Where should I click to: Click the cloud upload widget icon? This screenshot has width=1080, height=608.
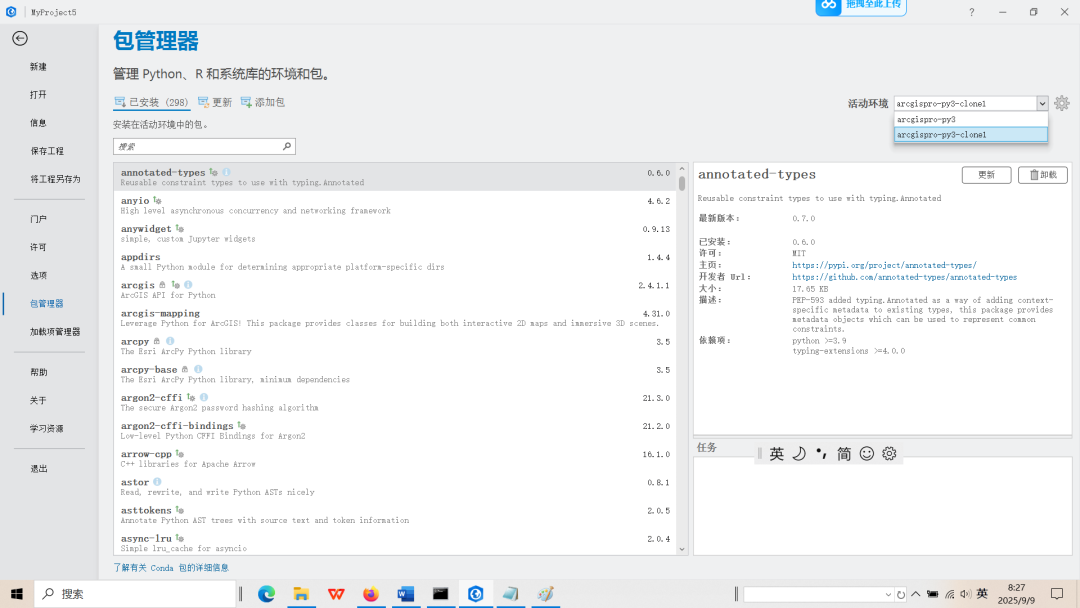[x=829, y=6]
